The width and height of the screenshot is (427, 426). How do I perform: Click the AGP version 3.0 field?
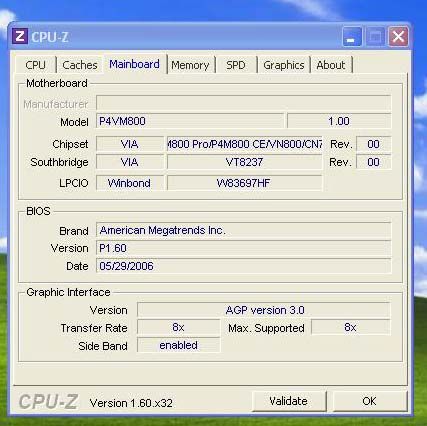(x=263, y=310)
